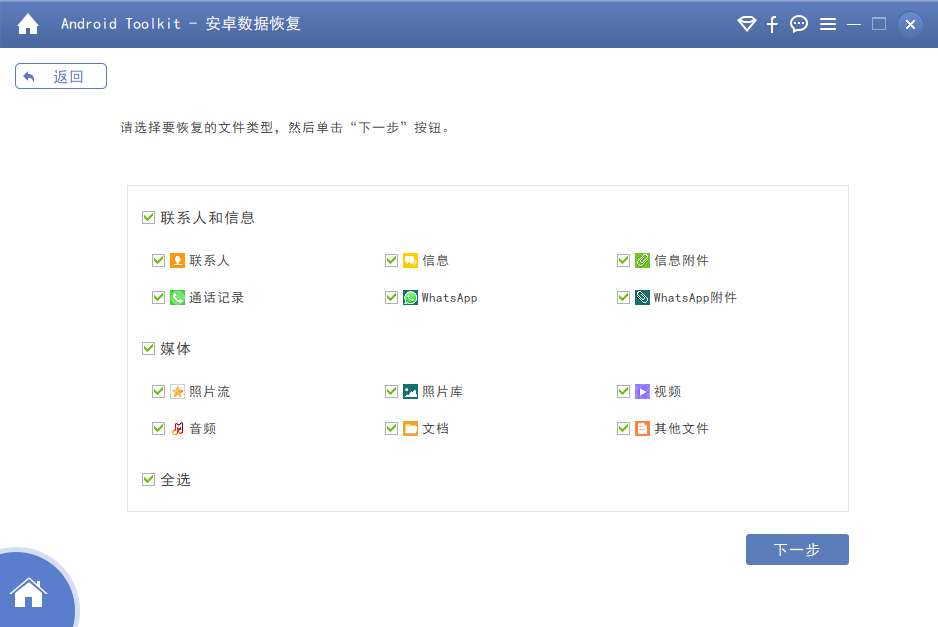Click the 返回 back button
This screenshot has width=938, height=627.
coord(60,75)
